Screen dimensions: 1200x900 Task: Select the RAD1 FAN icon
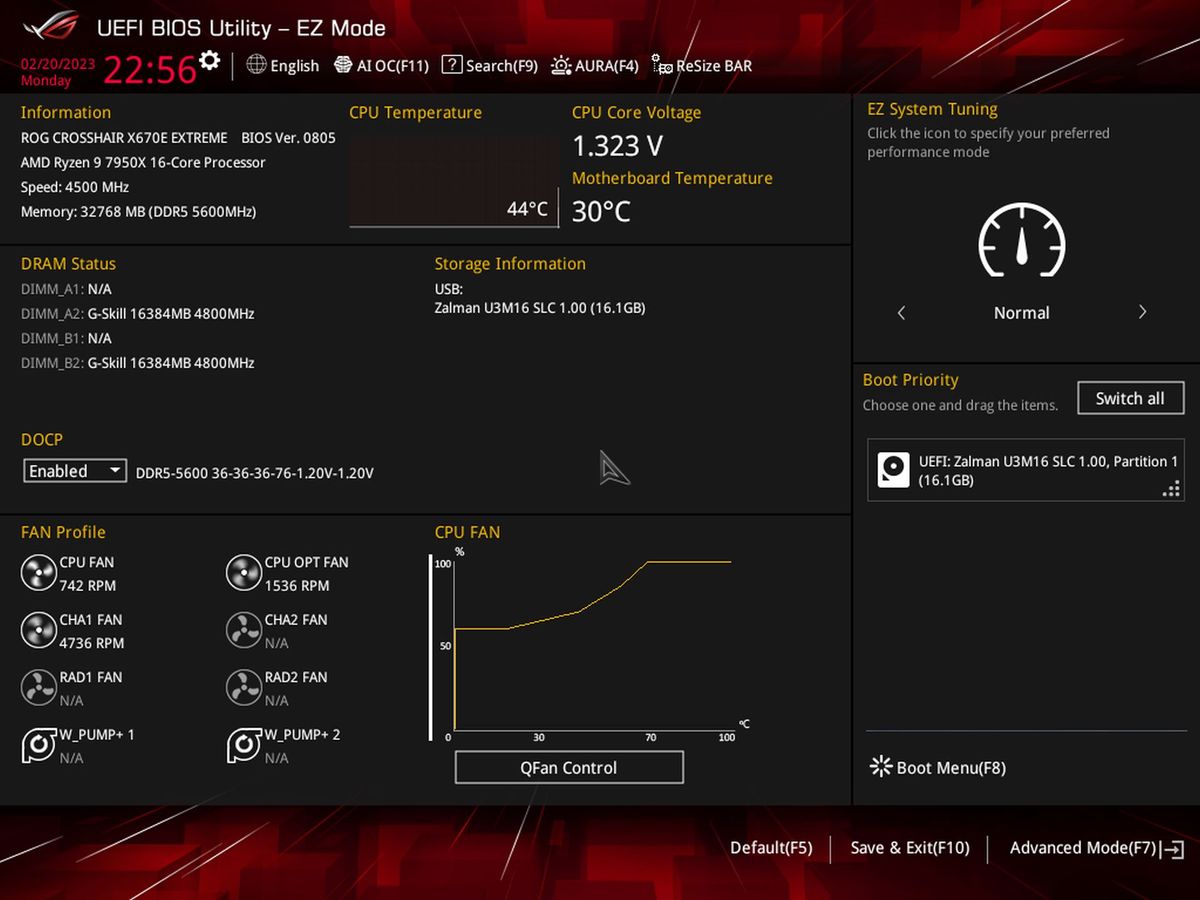click(x=39, y=688)
